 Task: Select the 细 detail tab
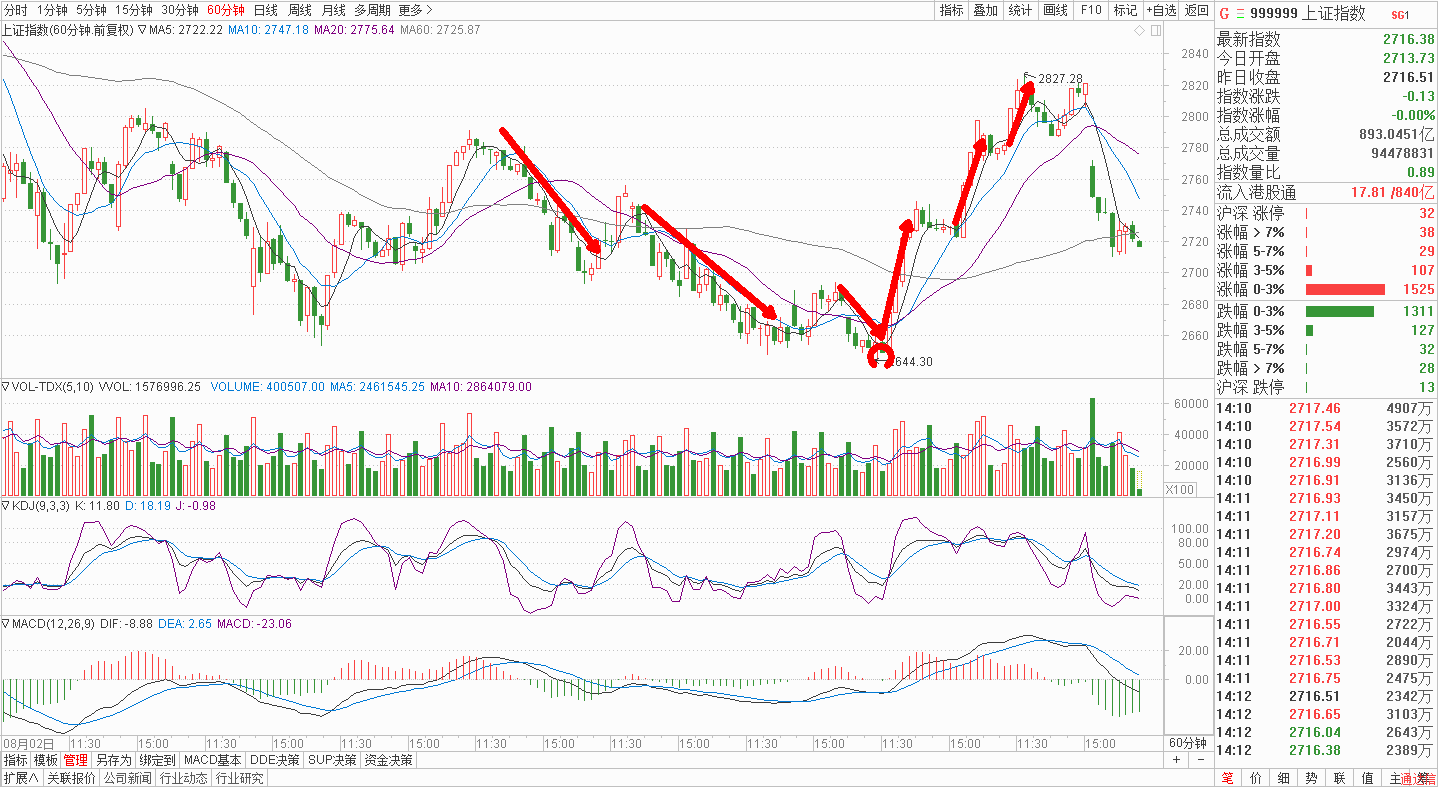(x=1283, y=778)
